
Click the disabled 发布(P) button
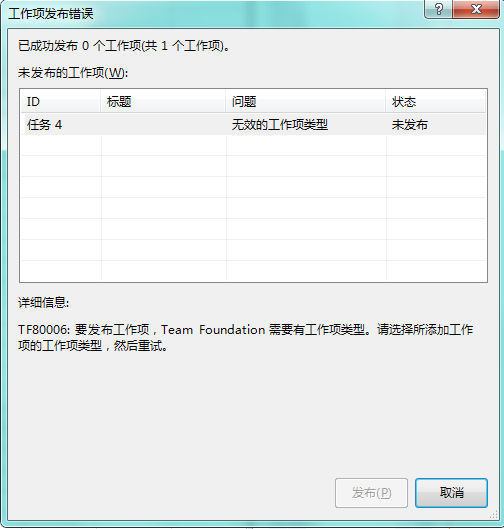[371, 493]
